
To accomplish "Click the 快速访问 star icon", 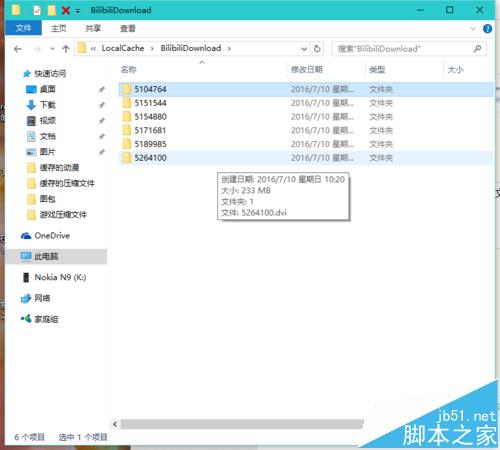I will [x=27, y=74].
